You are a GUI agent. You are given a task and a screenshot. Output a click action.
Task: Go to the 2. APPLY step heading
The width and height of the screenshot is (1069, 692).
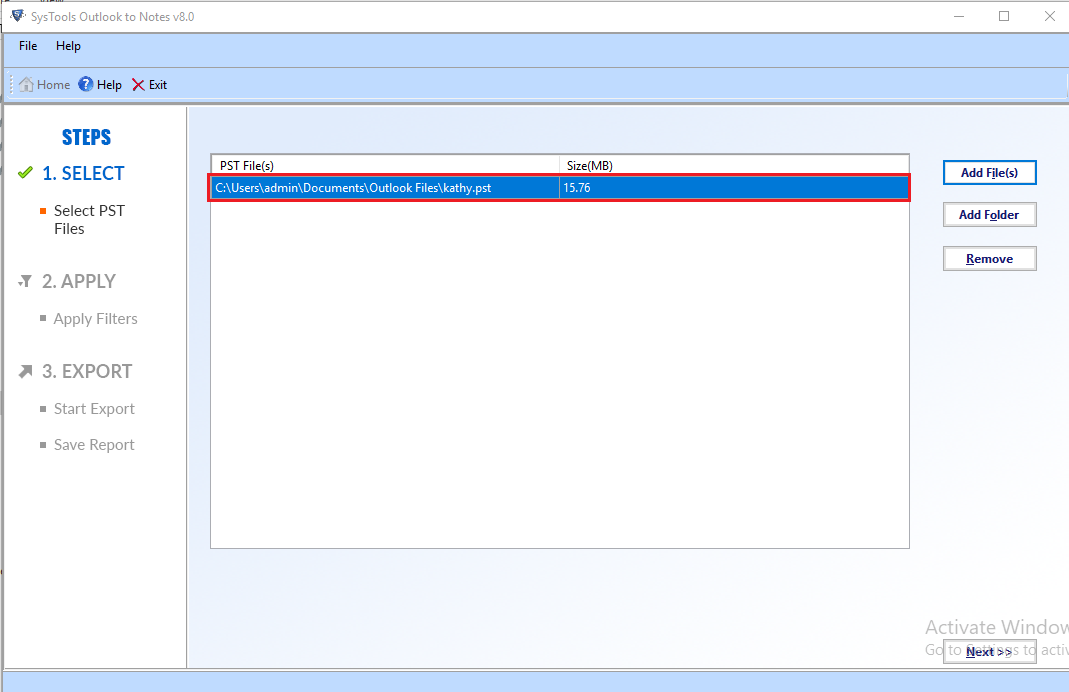tap(79, 281)
